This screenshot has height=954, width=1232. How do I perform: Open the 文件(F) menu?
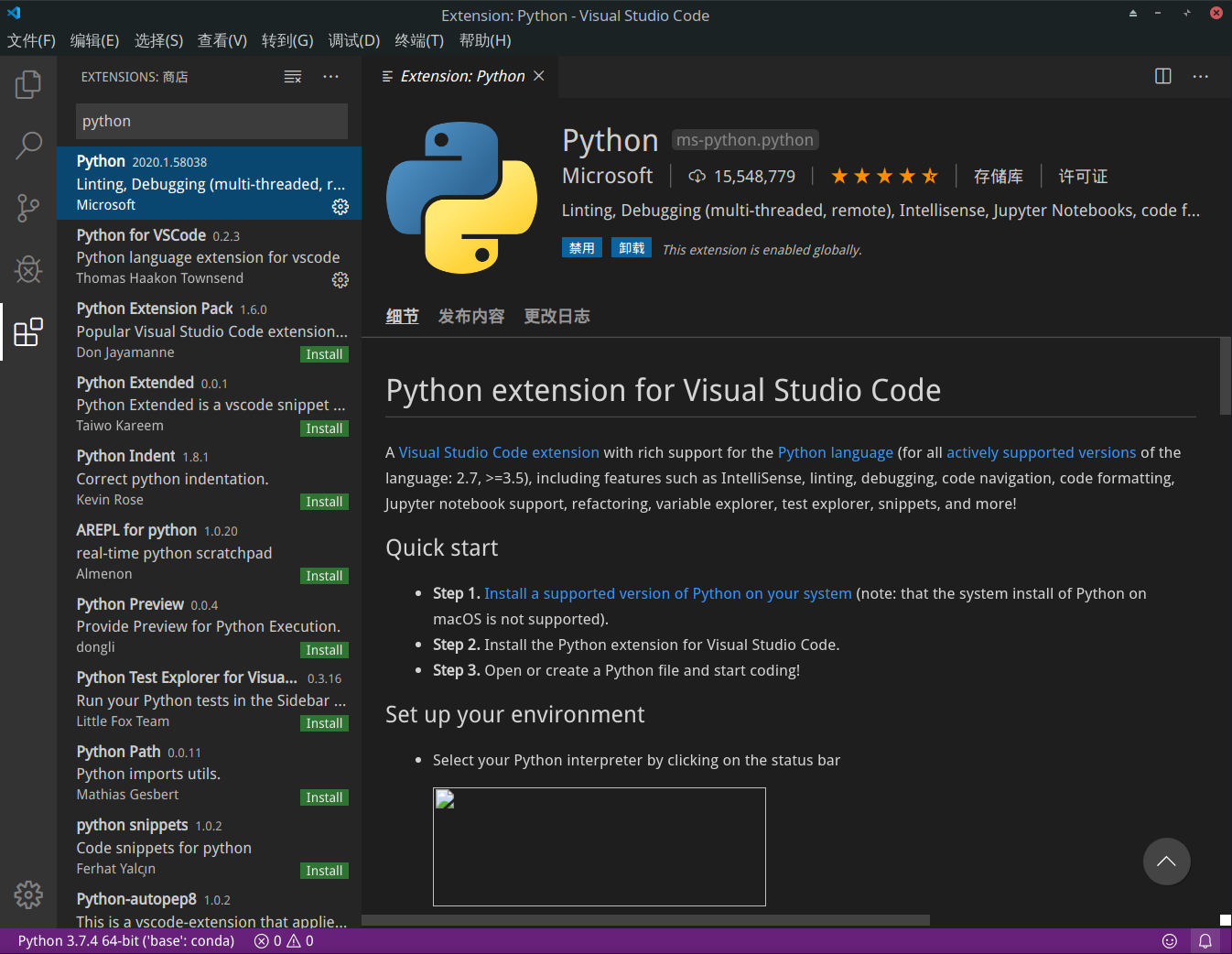coord(32,40)
